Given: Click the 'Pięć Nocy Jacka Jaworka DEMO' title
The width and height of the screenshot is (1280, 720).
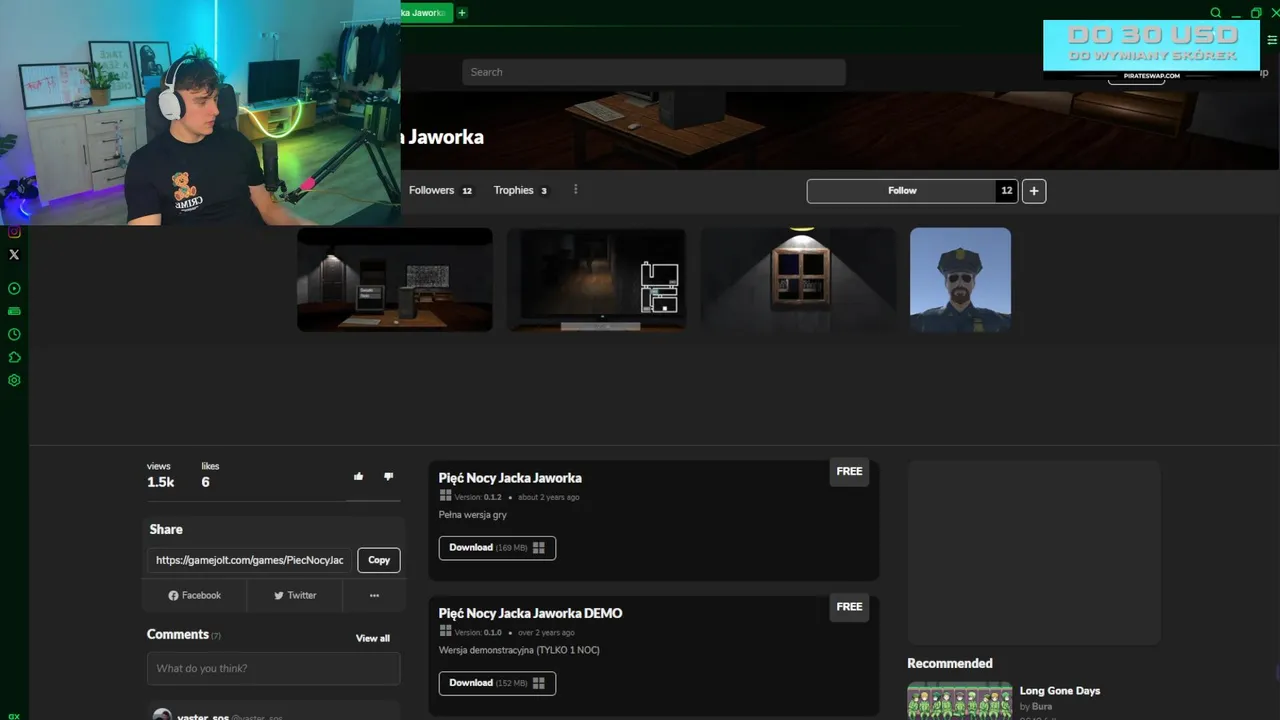Looking at the screenshot, I should pos(530,613).
